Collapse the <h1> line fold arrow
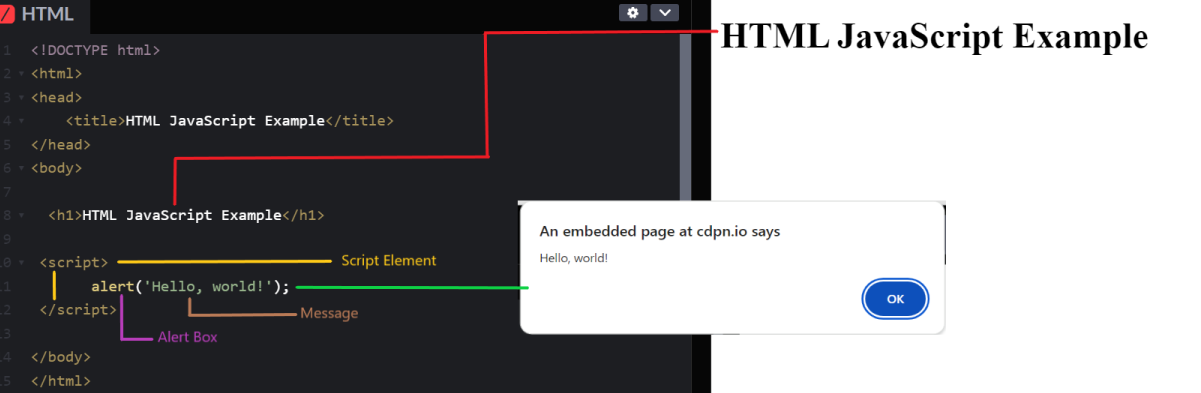This screenshot has height=393, width=1201. point(21,215)
